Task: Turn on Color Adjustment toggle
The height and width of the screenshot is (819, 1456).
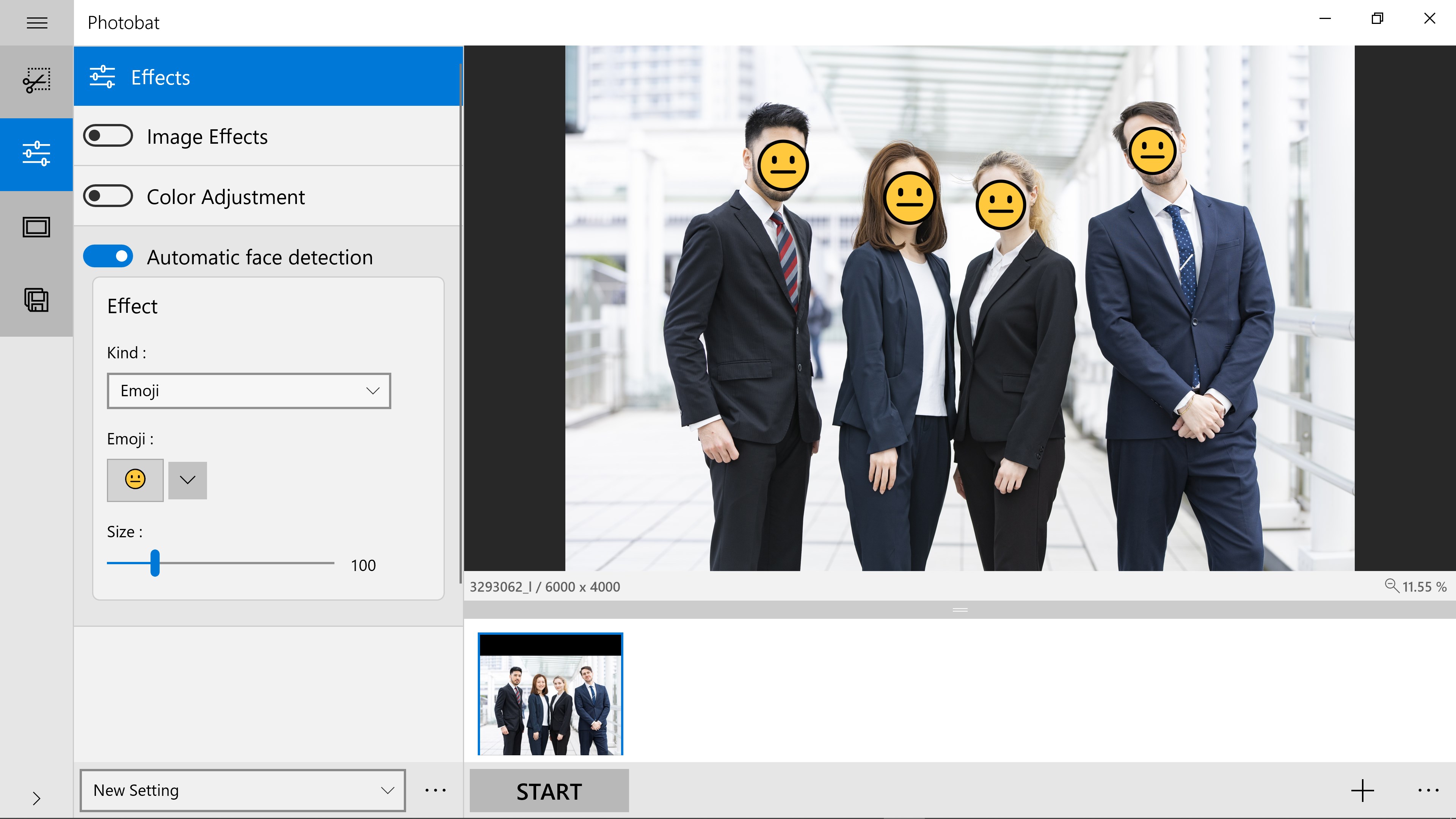Action: pyautogui.click(x=108, y=196)
